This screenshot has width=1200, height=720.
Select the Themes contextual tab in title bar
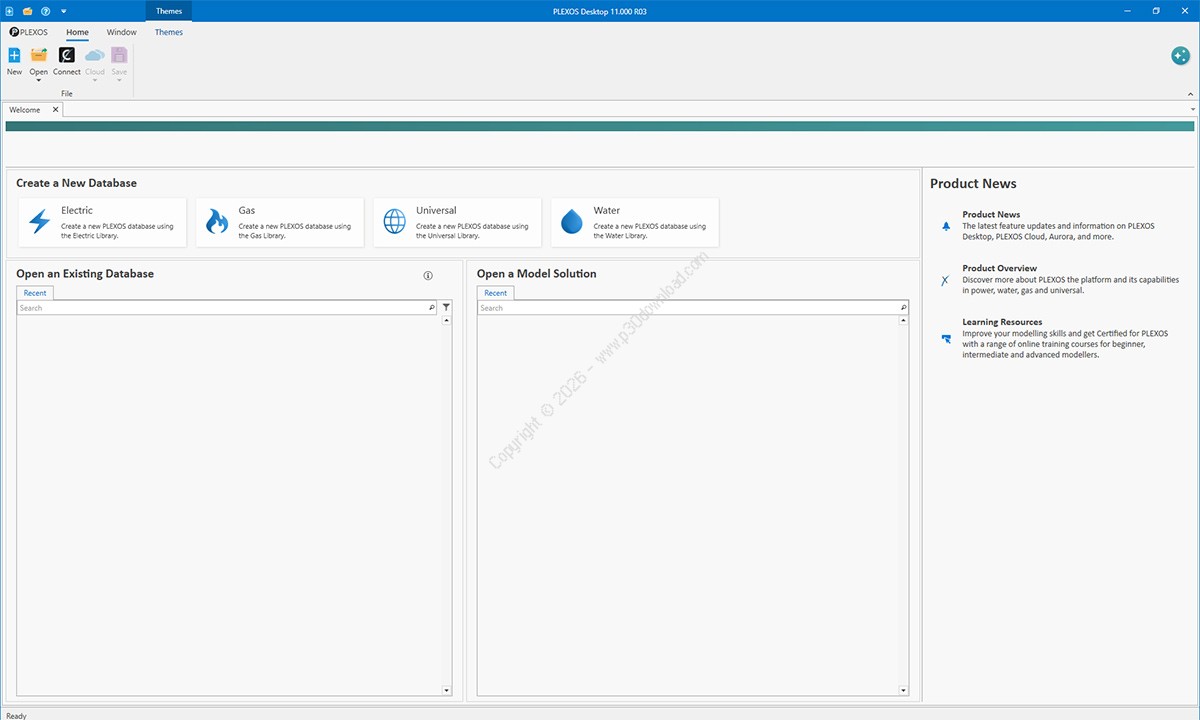[169, 11]
